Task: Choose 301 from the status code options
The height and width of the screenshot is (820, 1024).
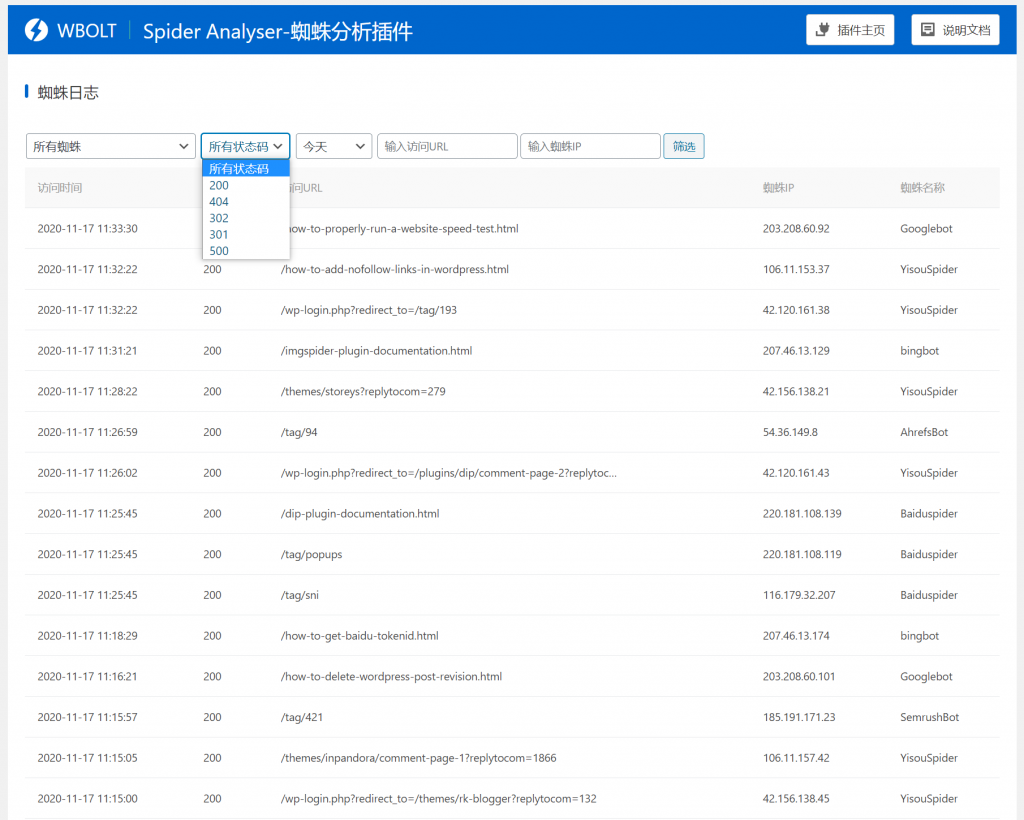Action: [x=219, y=234]
